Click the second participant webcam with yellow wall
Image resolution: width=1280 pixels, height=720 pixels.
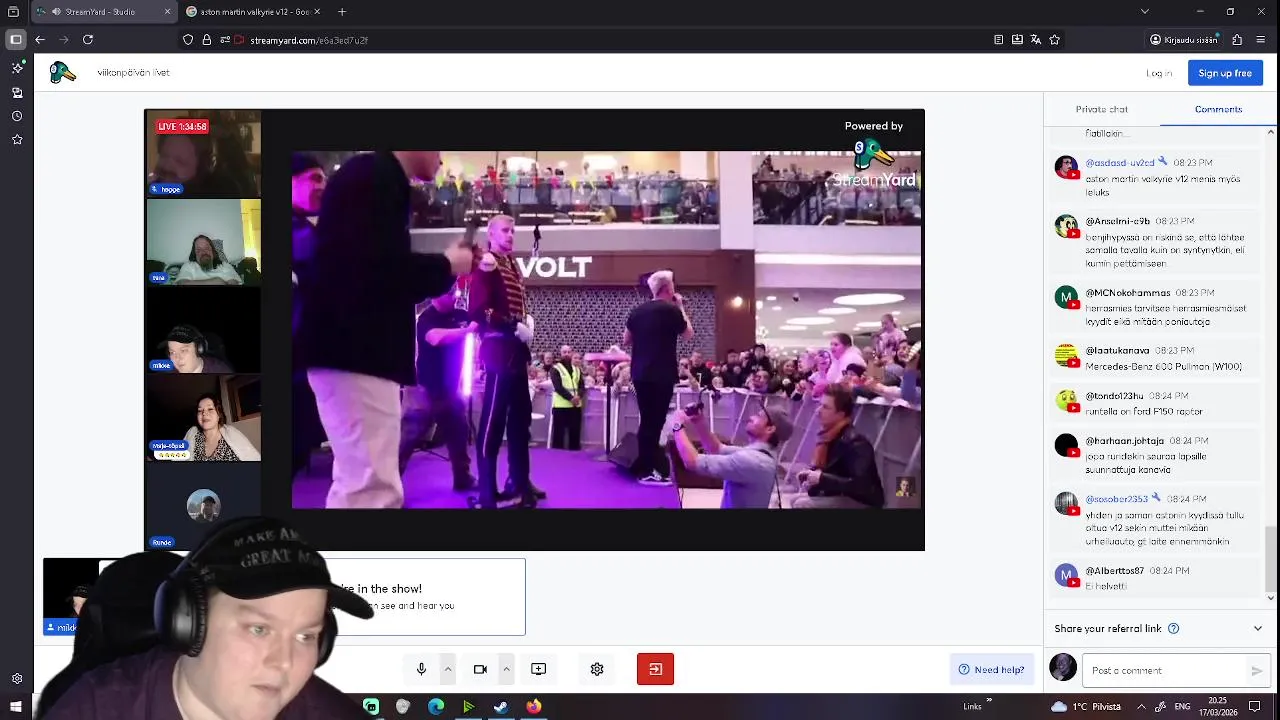point(204,241)
